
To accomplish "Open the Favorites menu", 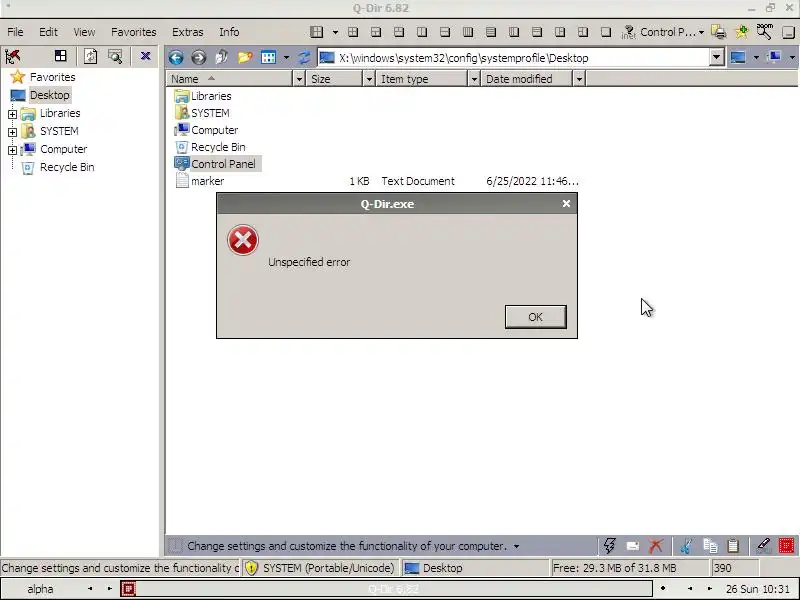I will (x=134, y=32).
